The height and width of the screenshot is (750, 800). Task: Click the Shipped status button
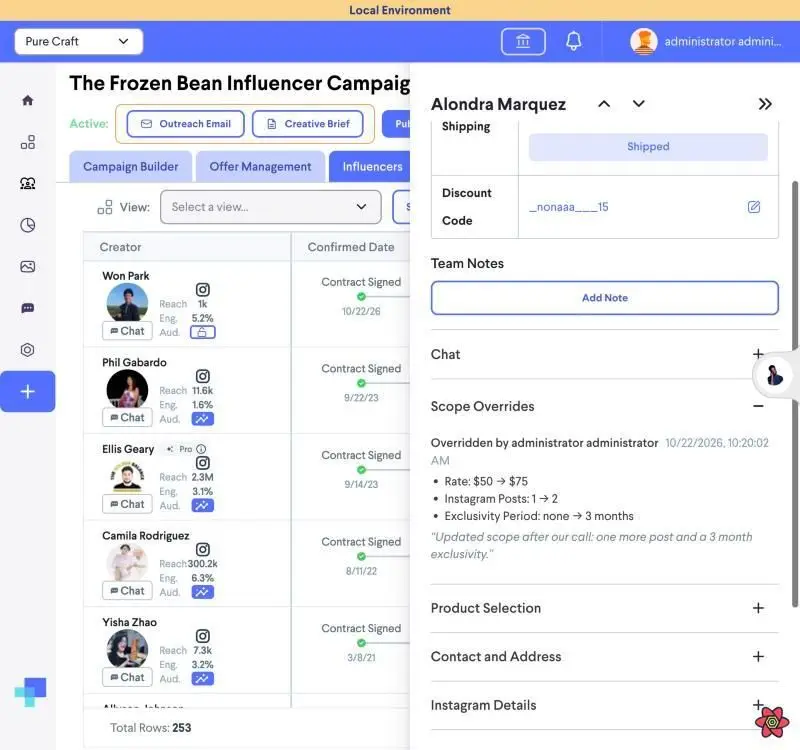pyautogui.click(x=648, y=147)
